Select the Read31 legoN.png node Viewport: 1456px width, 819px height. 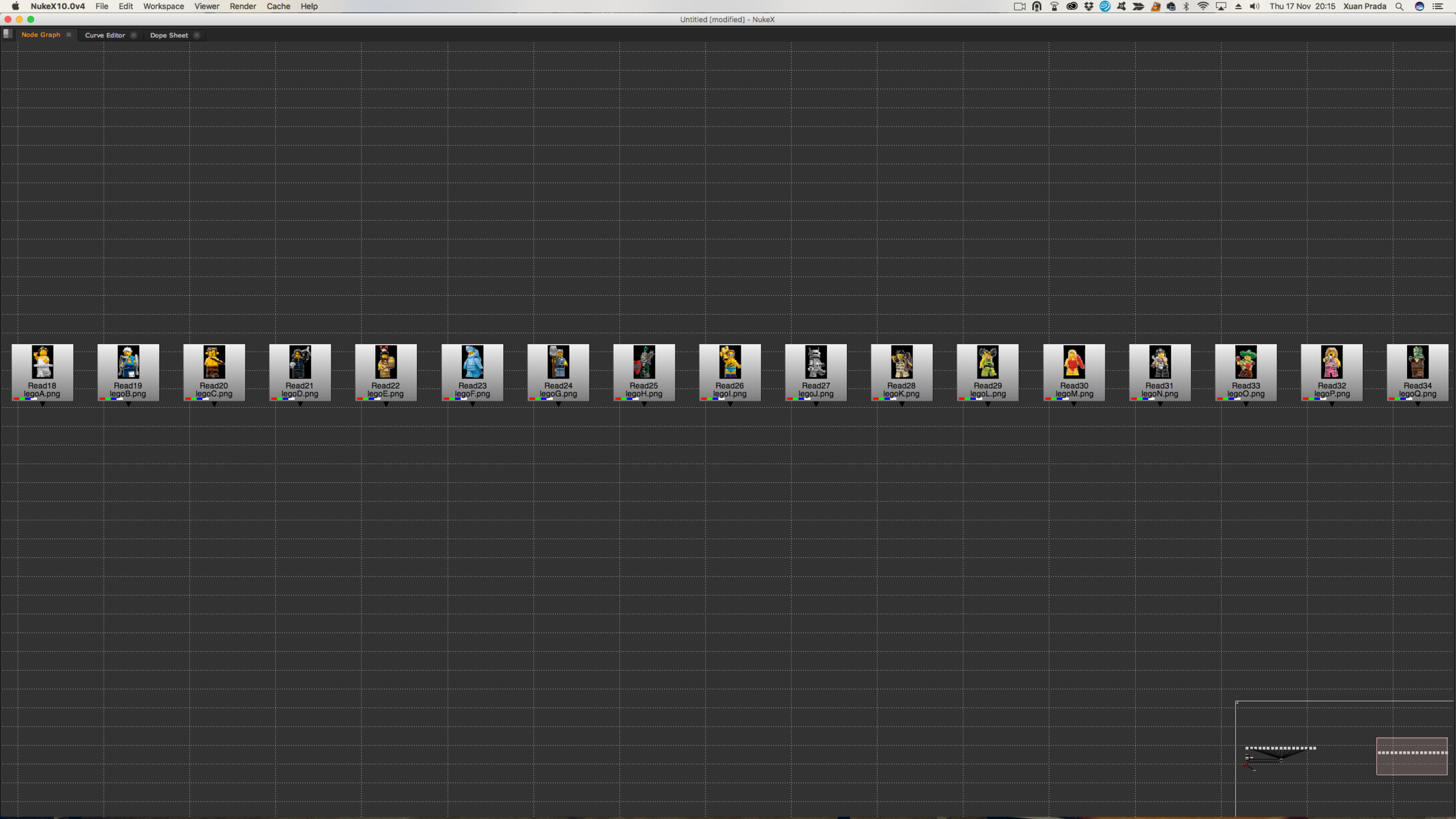[x=1160, y=372]
